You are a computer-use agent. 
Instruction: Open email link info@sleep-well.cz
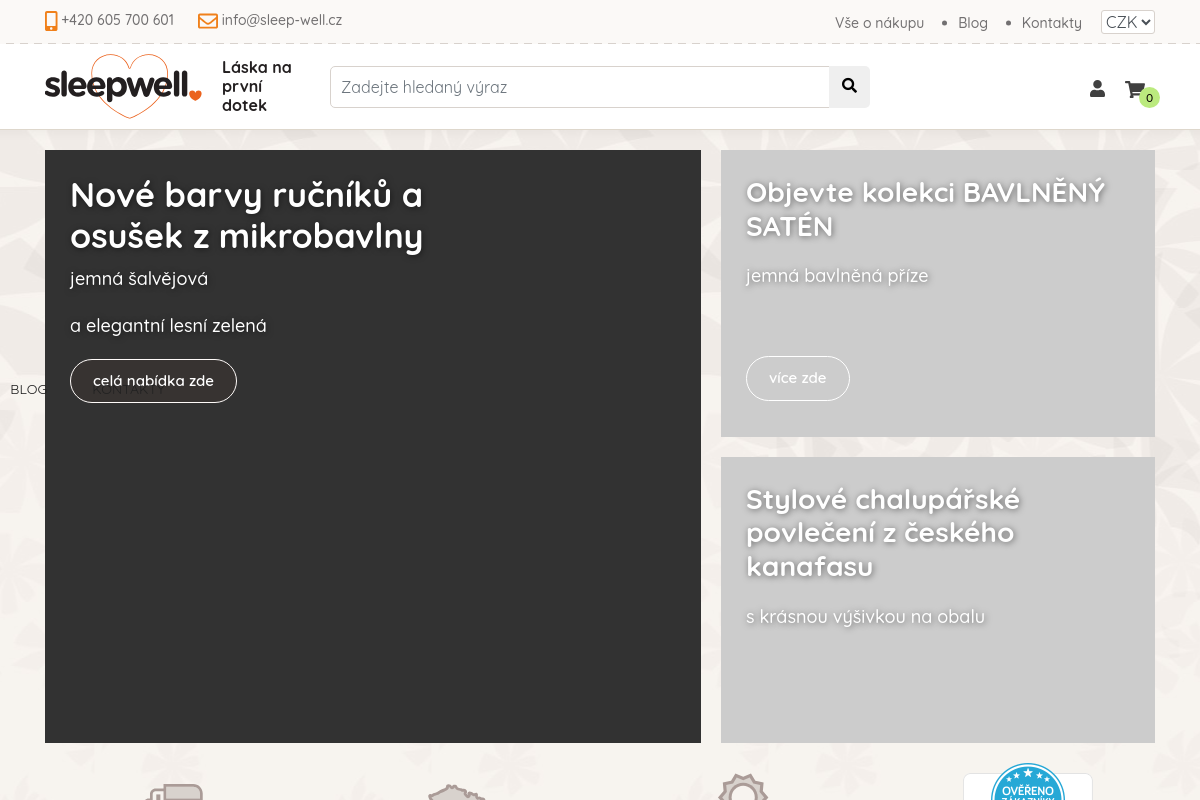pos(282,20)
